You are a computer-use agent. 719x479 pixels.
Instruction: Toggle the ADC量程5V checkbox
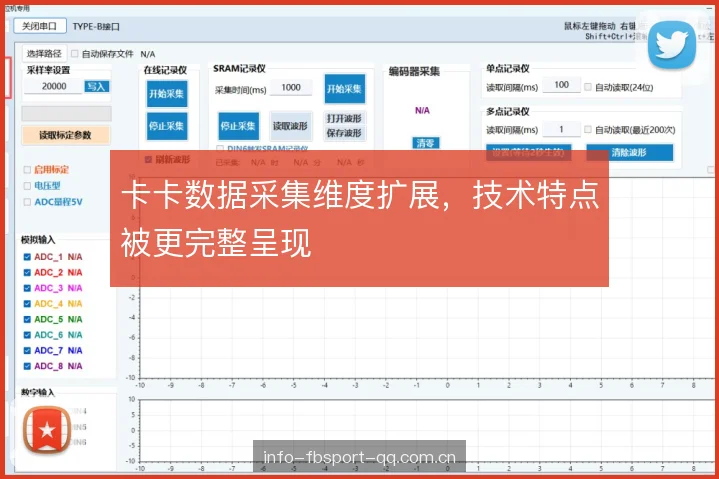click(27, 202)
